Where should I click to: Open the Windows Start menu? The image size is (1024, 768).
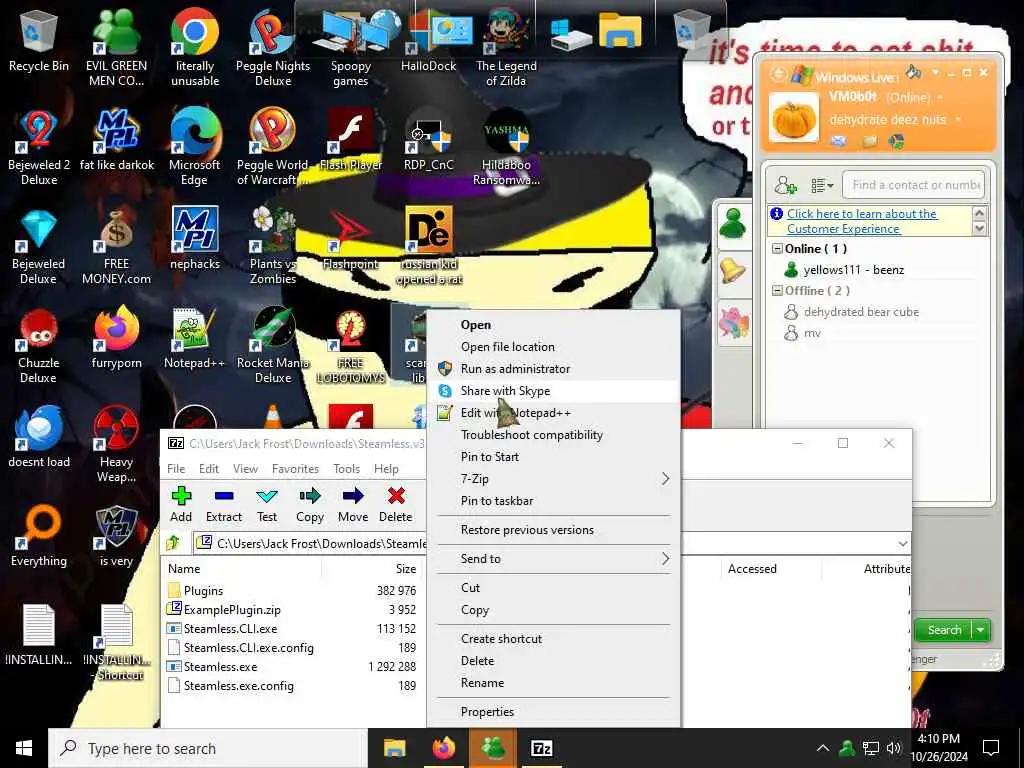pos(24,748)
